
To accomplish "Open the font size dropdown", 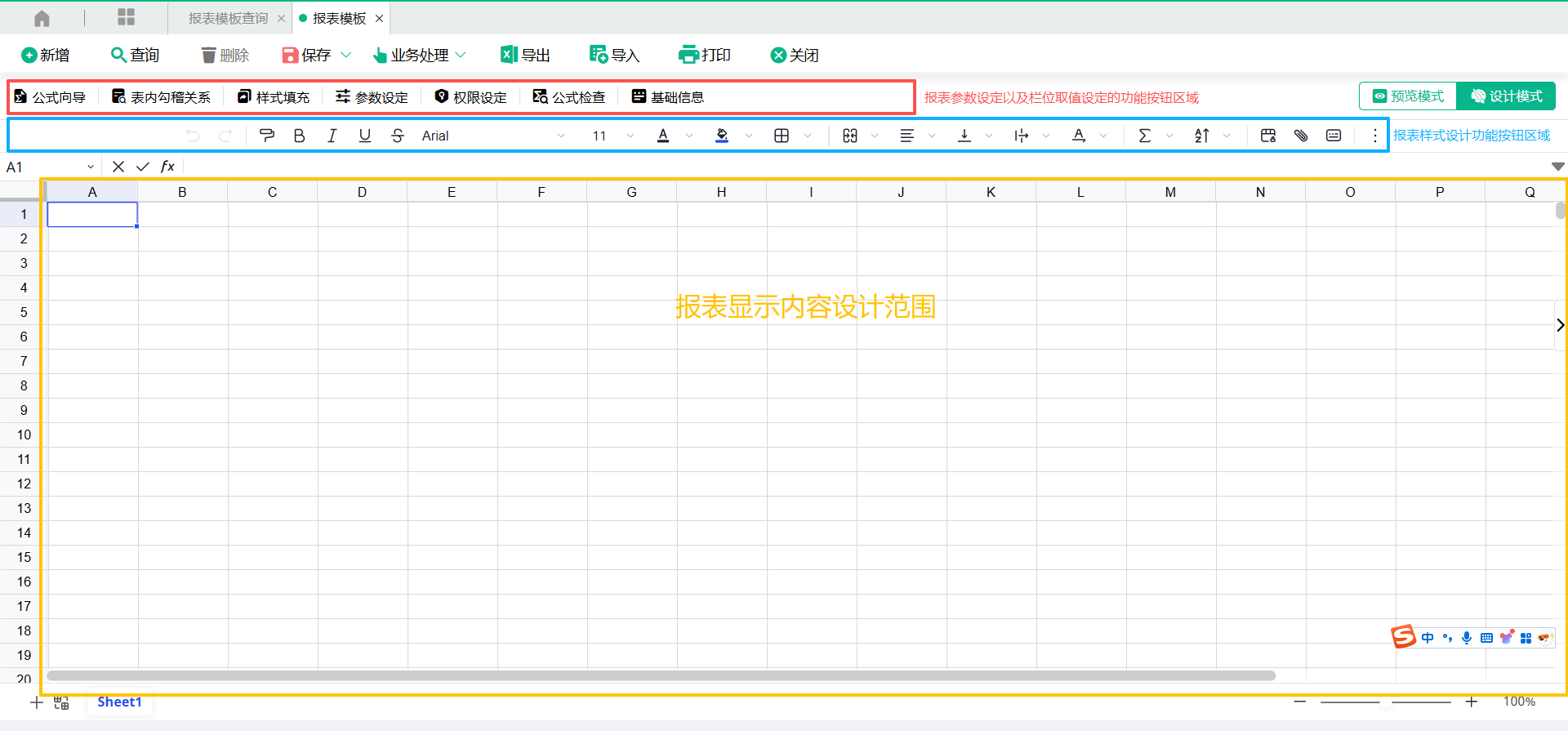I will pyautogui.click(x=630, y=136).
